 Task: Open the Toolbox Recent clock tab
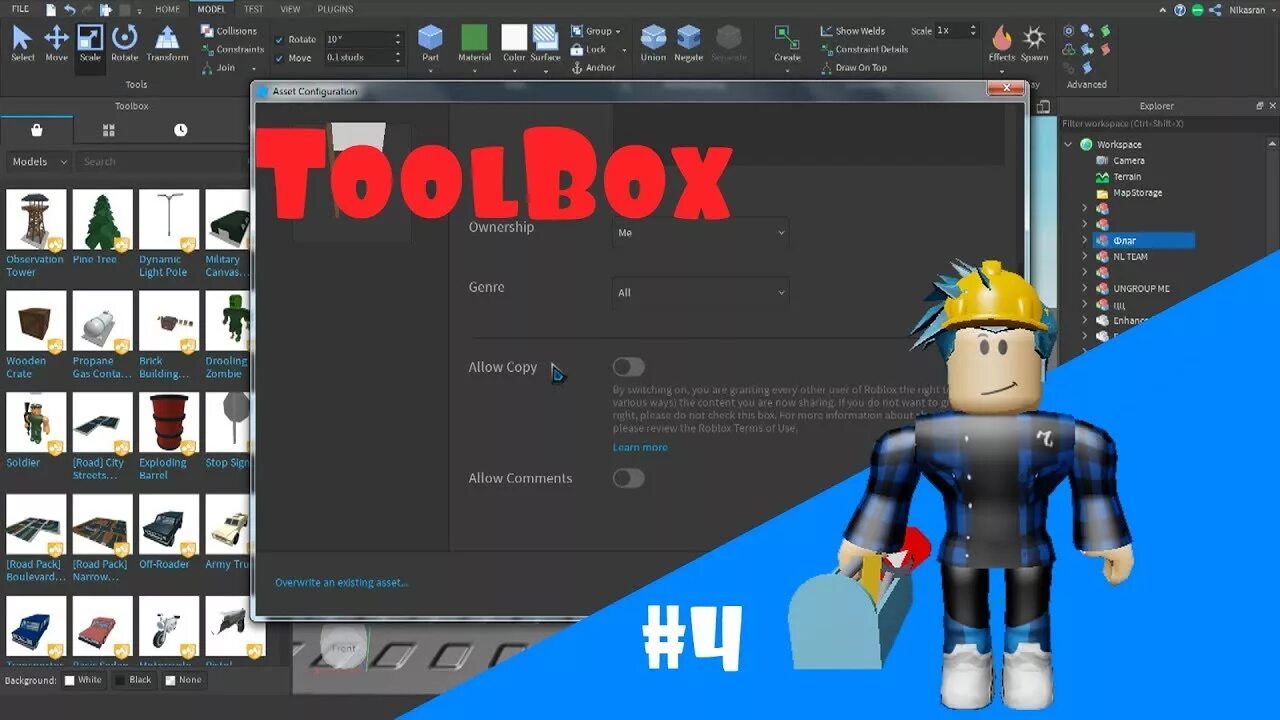click(x=180, y=130)
